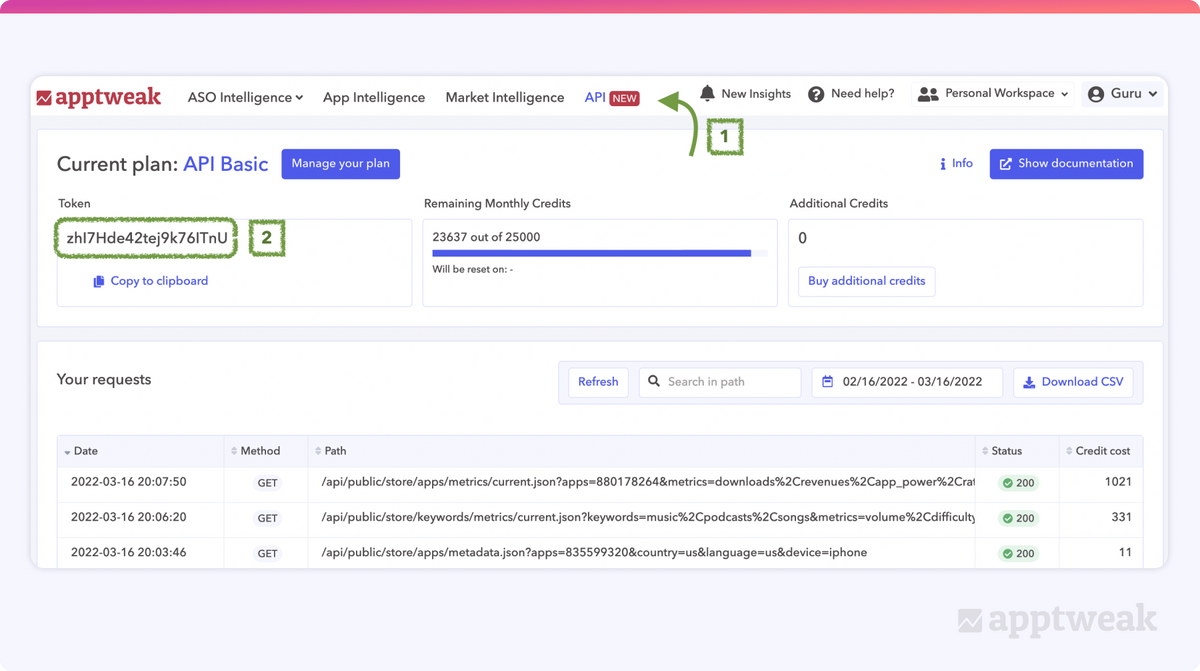Click the calendar icon in date range
The height and width of the screenshot is (671, 1200).
click(x=828, y=382)
